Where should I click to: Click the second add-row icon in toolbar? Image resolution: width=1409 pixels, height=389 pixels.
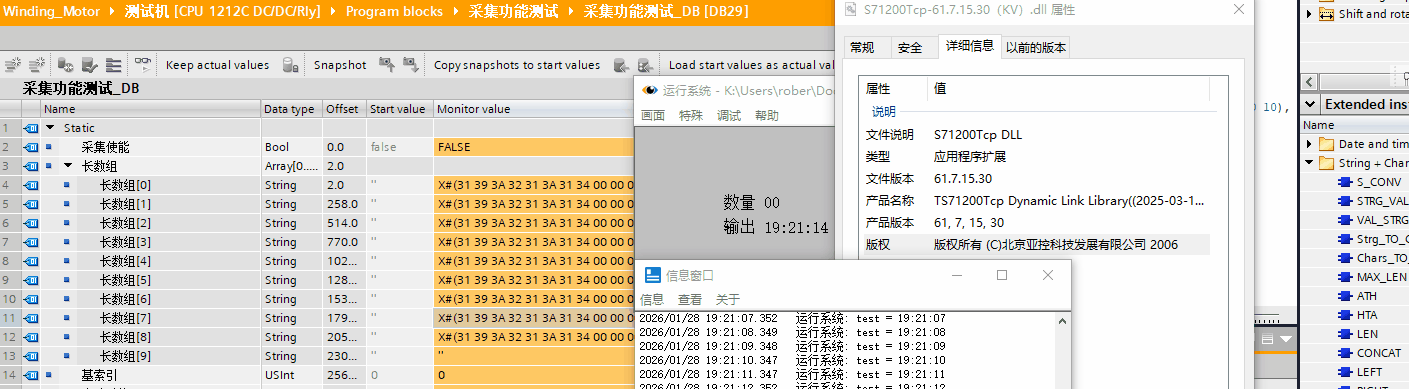tap(37, 65)
